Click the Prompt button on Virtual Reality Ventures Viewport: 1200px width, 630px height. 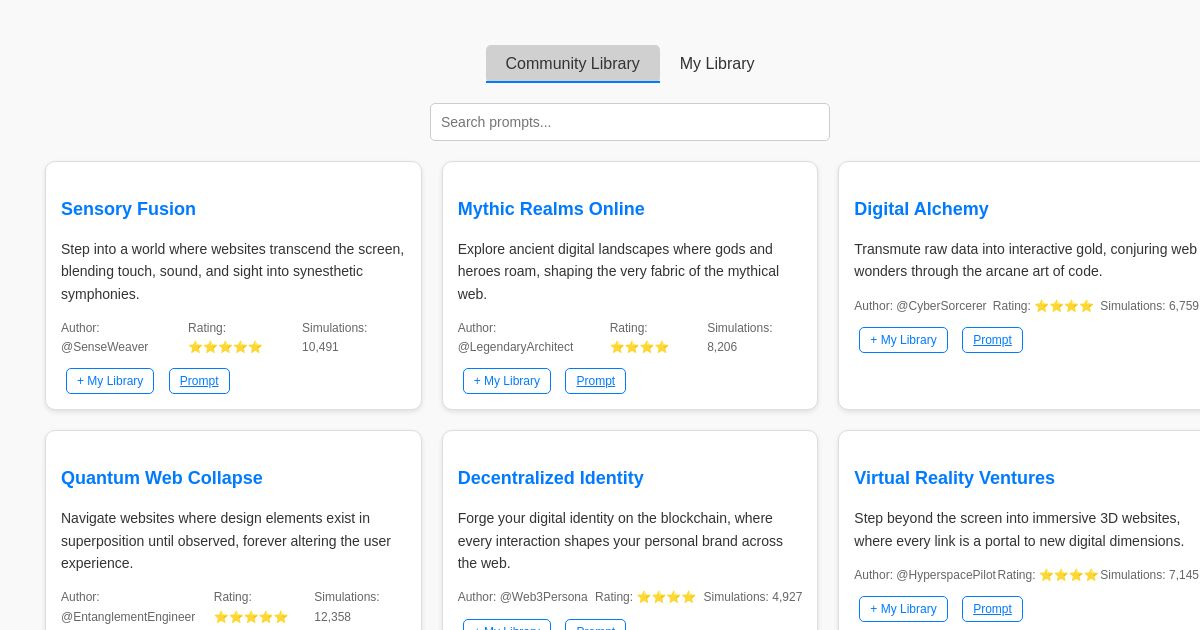[x=992, y=609]
